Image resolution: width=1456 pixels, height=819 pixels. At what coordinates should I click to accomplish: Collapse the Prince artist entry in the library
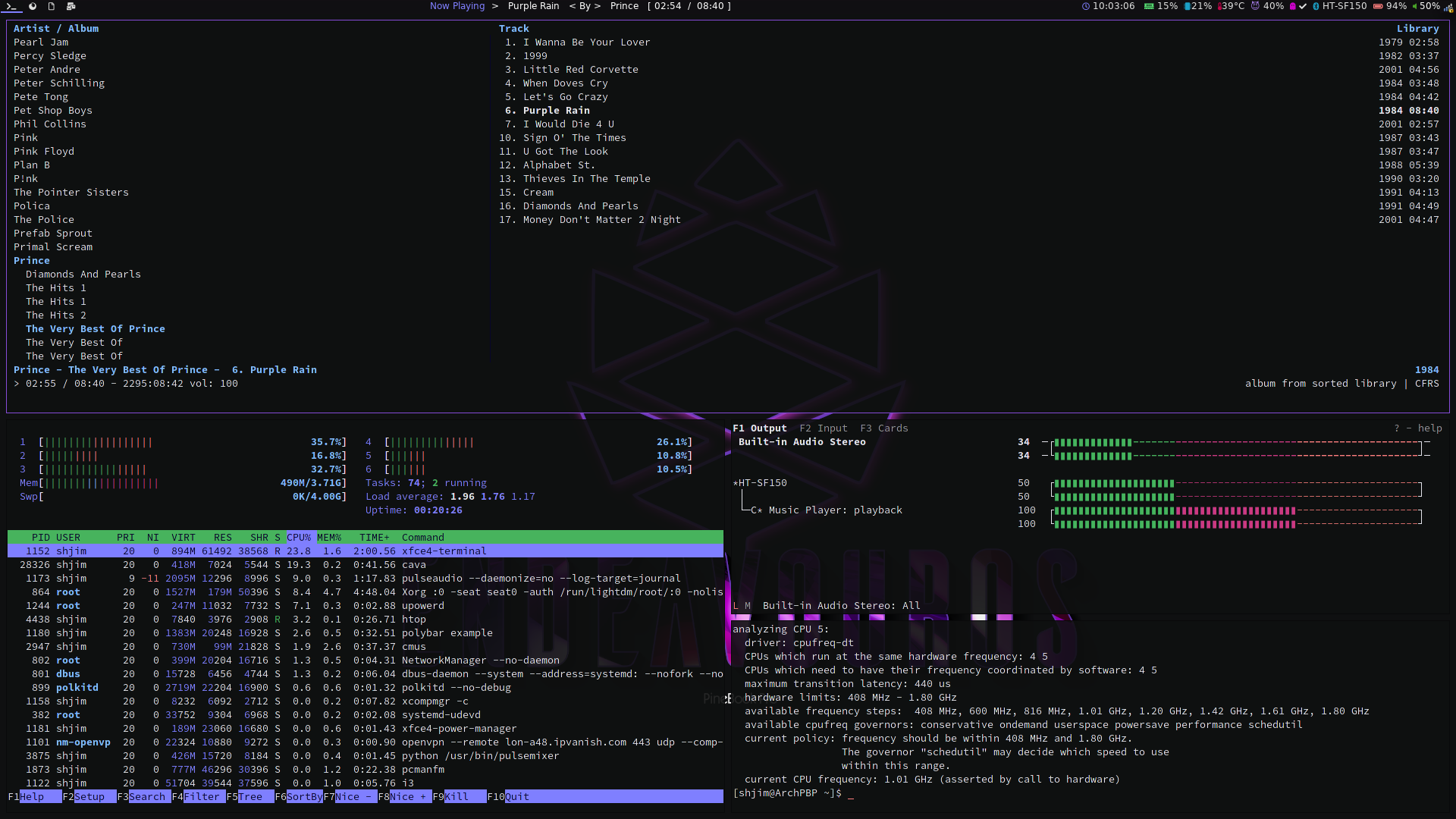tap(32, 260)
